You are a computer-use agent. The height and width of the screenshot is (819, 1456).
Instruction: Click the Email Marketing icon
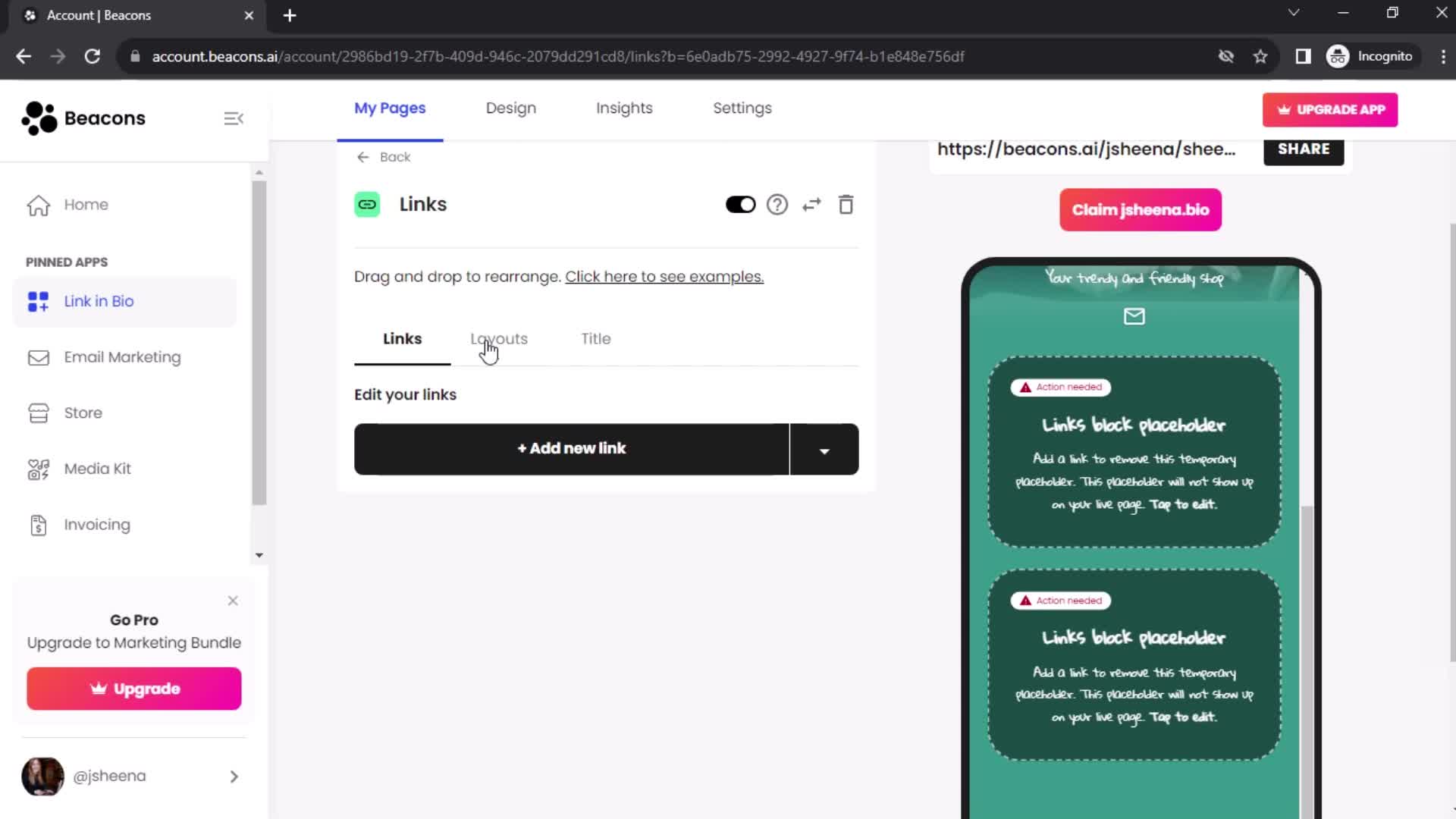(37, 357)
